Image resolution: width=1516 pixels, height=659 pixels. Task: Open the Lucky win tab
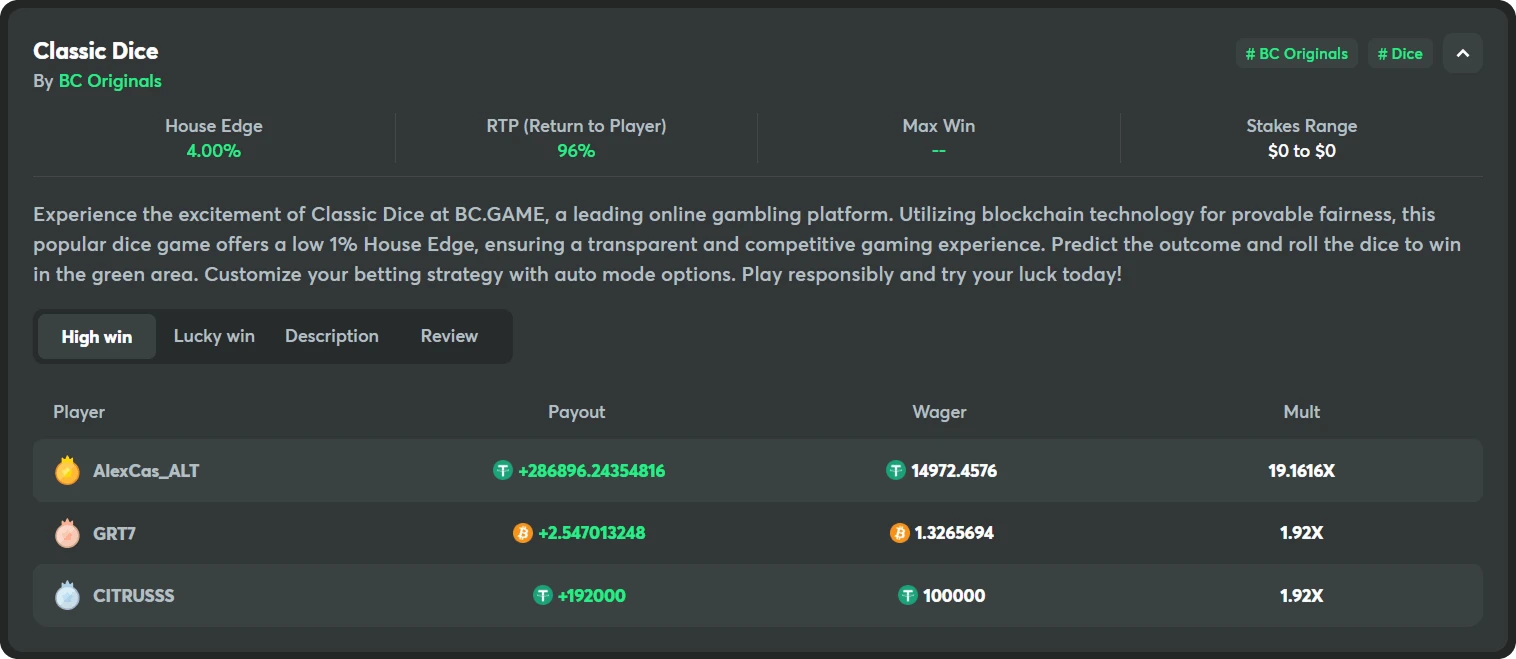214,336
